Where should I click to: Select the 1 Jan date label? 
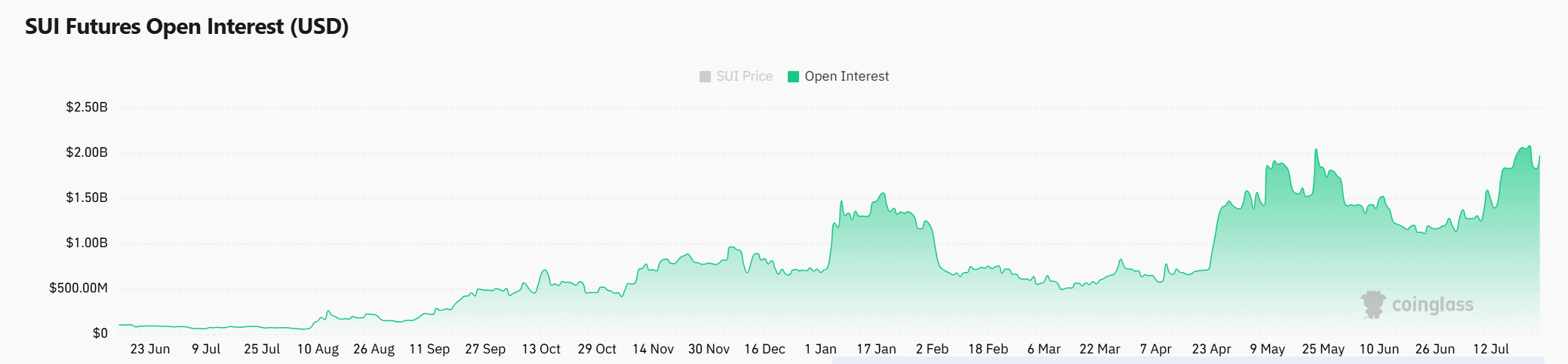[x=820, y=349]
